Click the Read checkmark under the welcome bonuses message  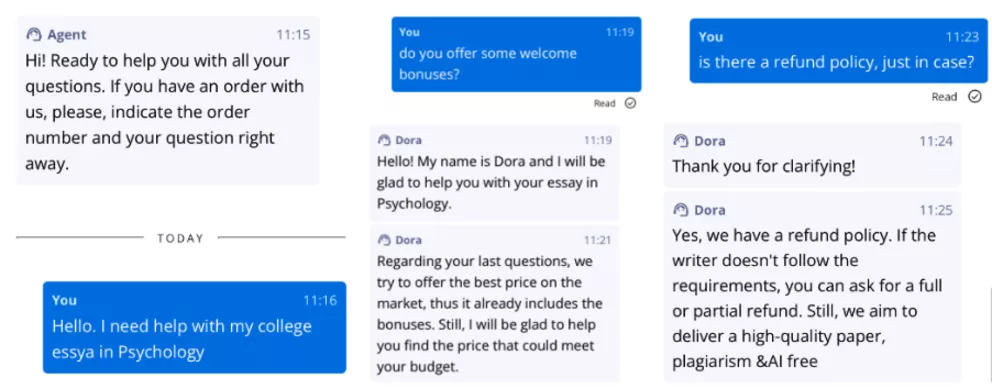point(630,104)
